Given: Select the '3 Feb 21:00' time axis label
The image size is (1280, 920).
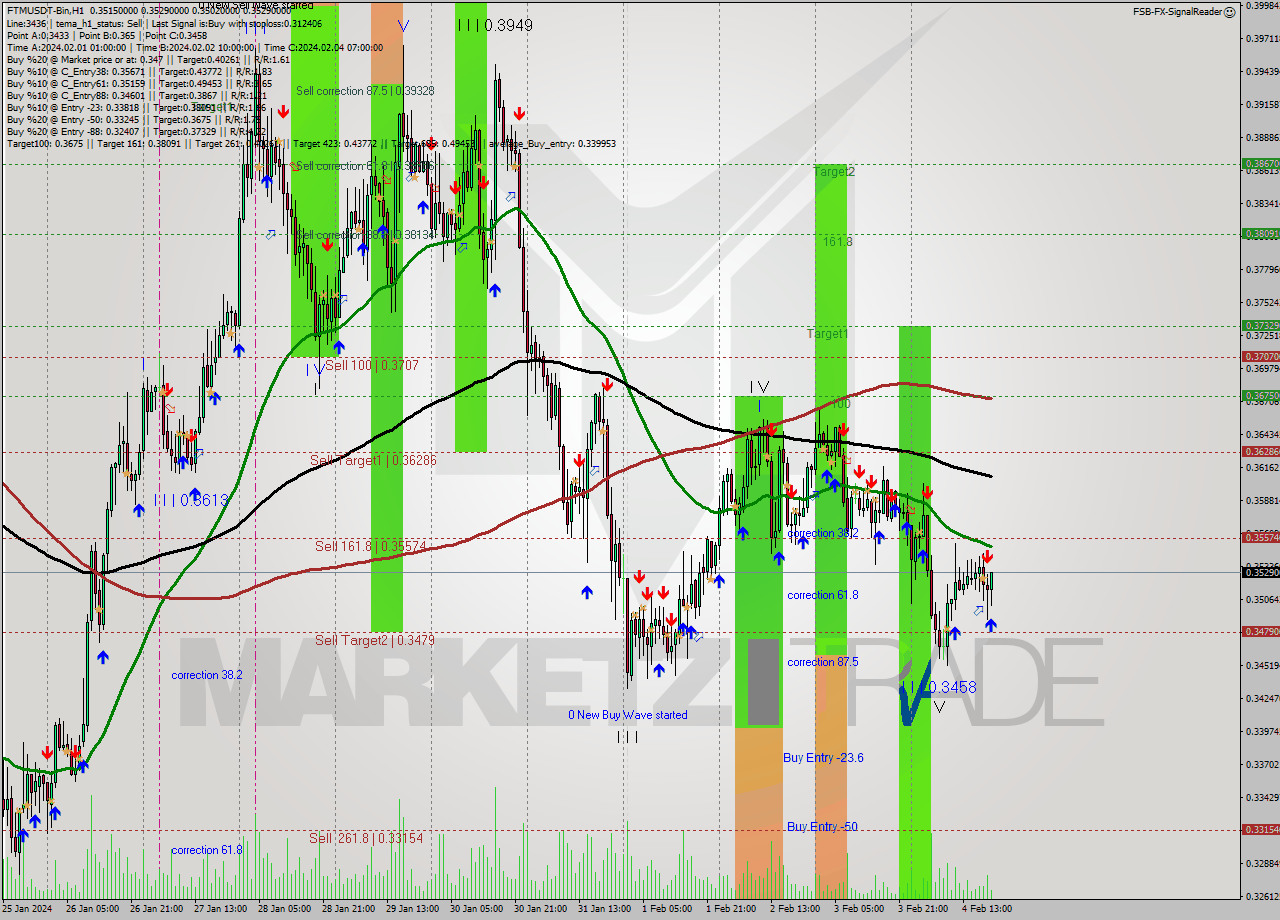Looking at the screenshot, I should click(x=923, y=909).
